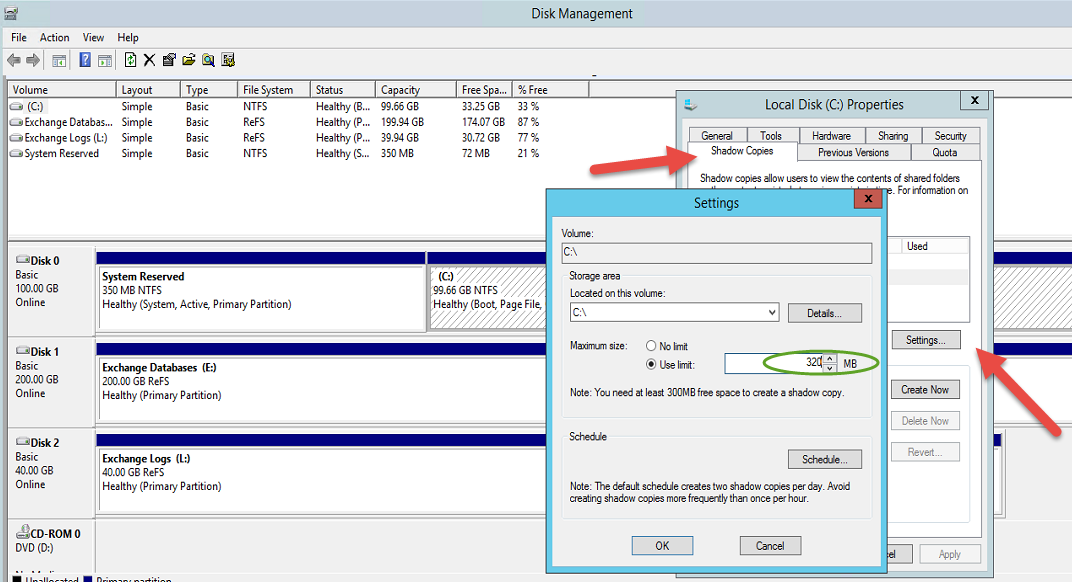Click the Back arrow toolbar icon
The image size is (1072, 582).
tap(14, 60)
